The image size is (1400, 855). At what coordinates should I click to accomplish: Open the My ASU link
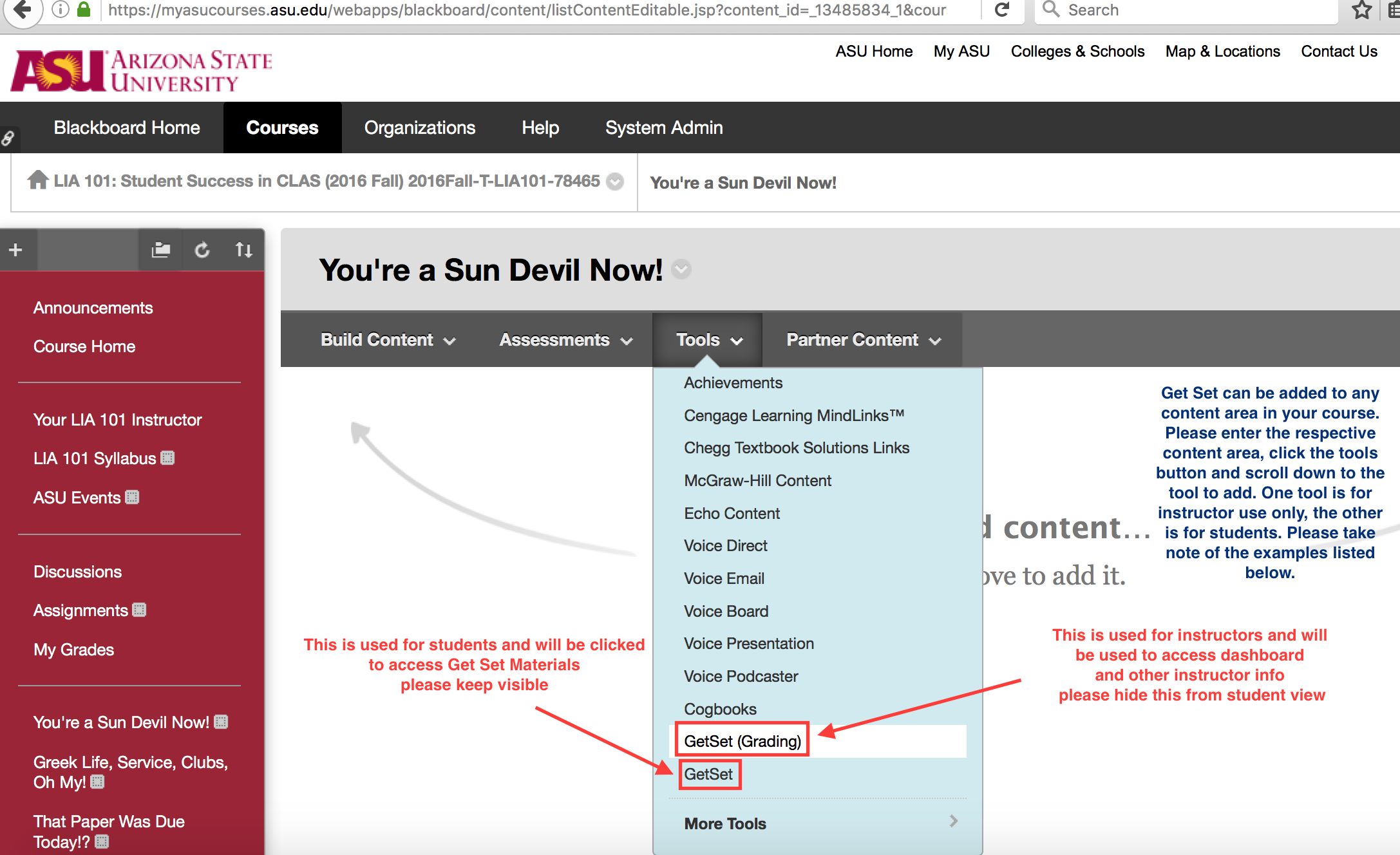(961, 52)
